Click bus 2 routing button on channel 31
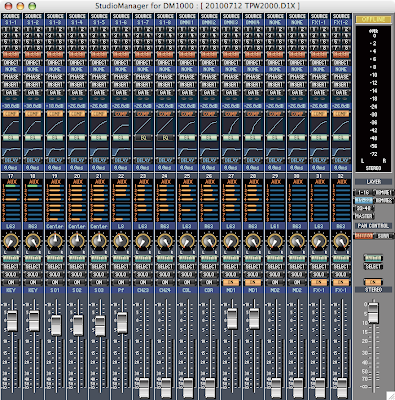Screen dimensions: 395x400 point(324,29)
